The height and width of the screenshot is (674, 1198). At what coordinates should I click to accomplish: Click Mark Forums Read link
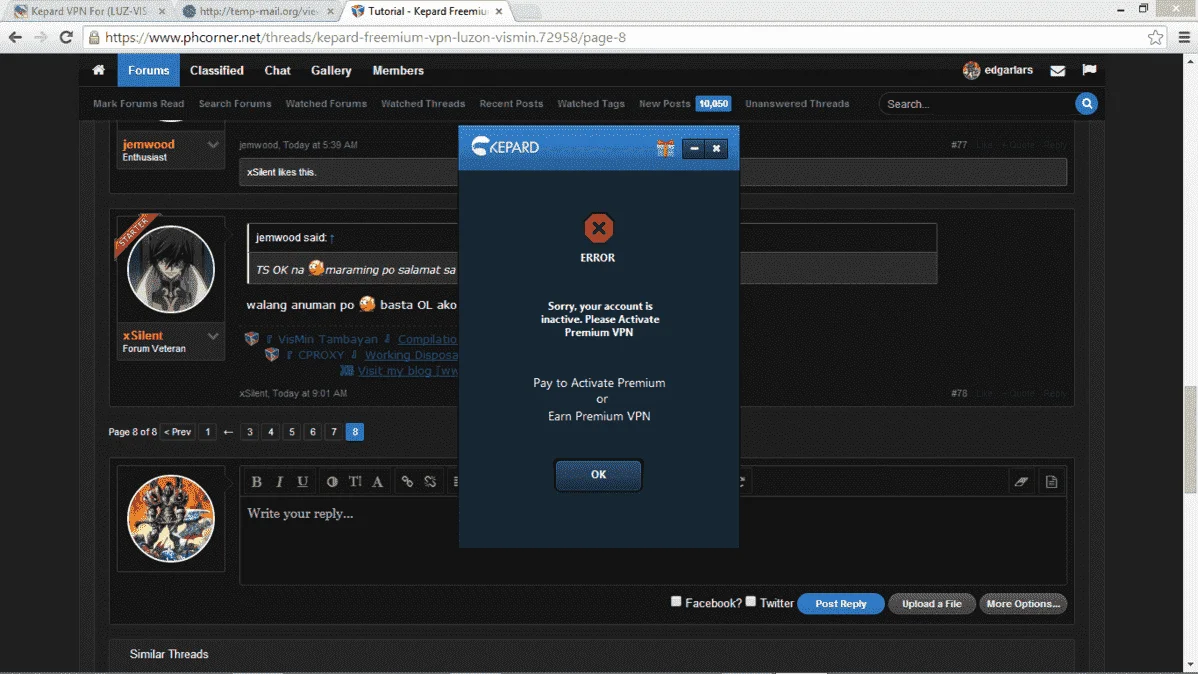(x=138, y=103)
